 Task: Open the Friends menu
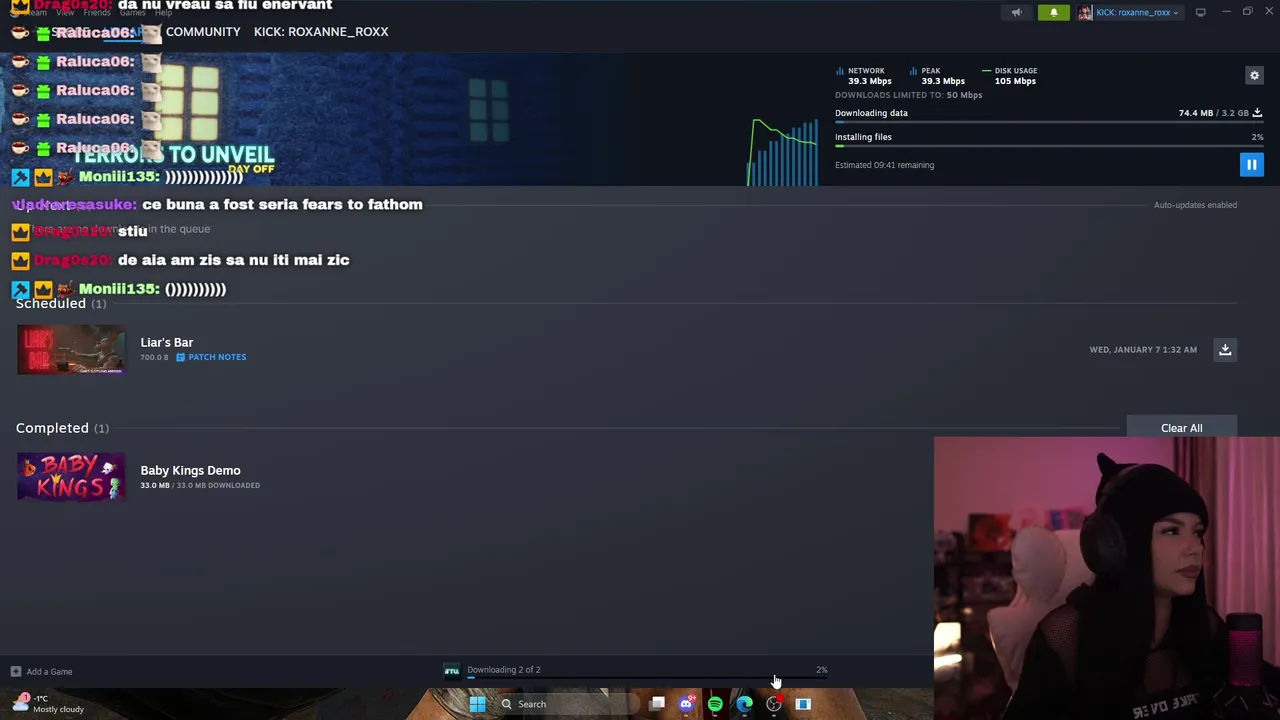[97, 13]
